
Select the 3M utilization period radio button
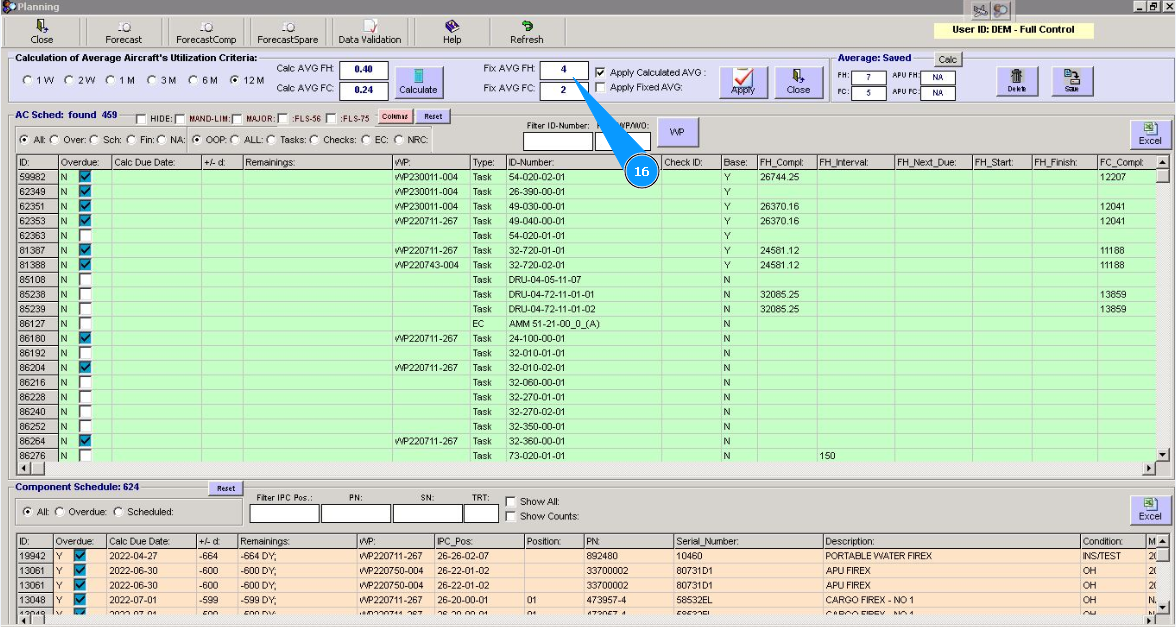pos(153,80)
